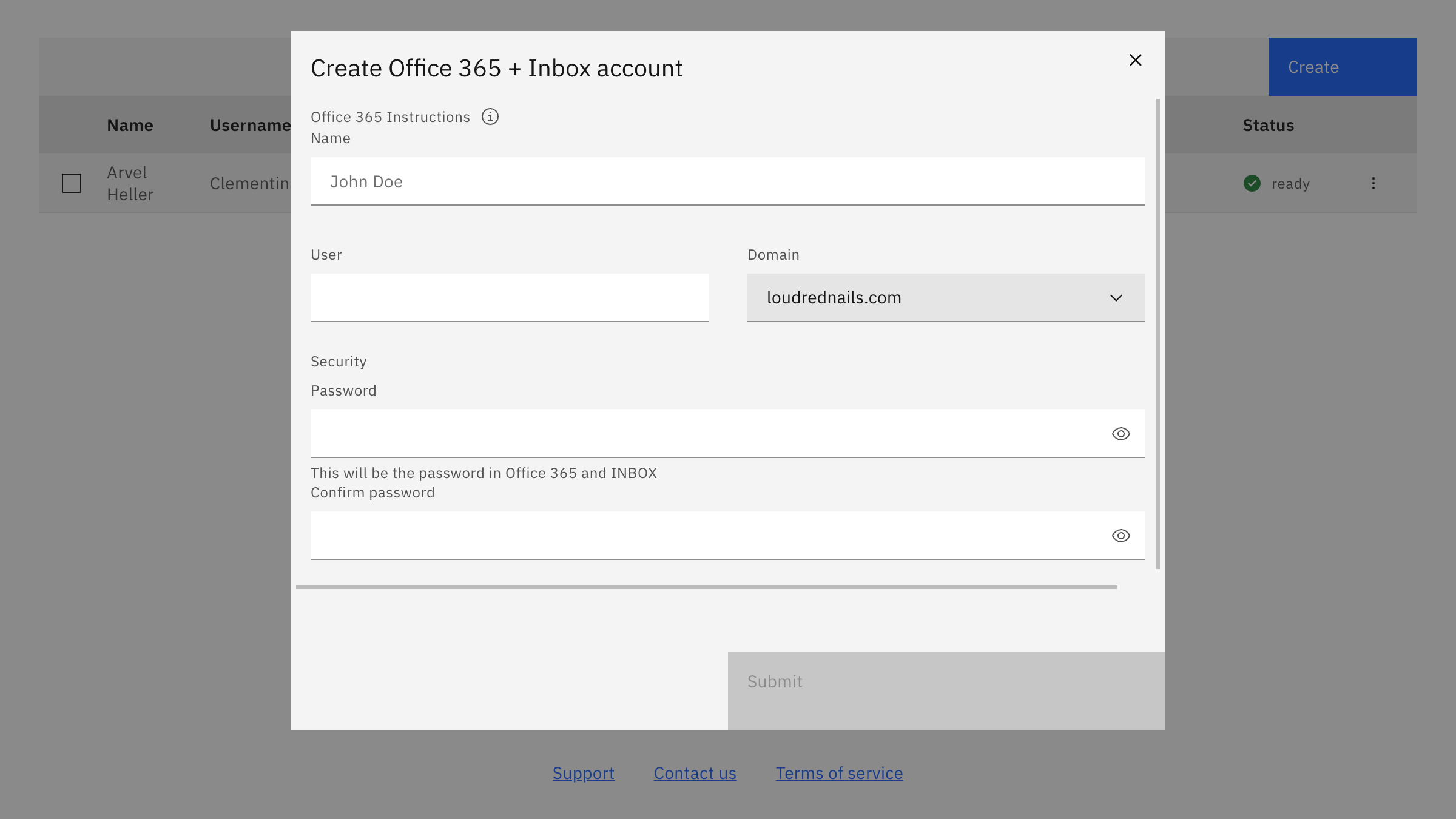
Task: Click the Name field with John Doe placeholder
Action: pos(727,181)
